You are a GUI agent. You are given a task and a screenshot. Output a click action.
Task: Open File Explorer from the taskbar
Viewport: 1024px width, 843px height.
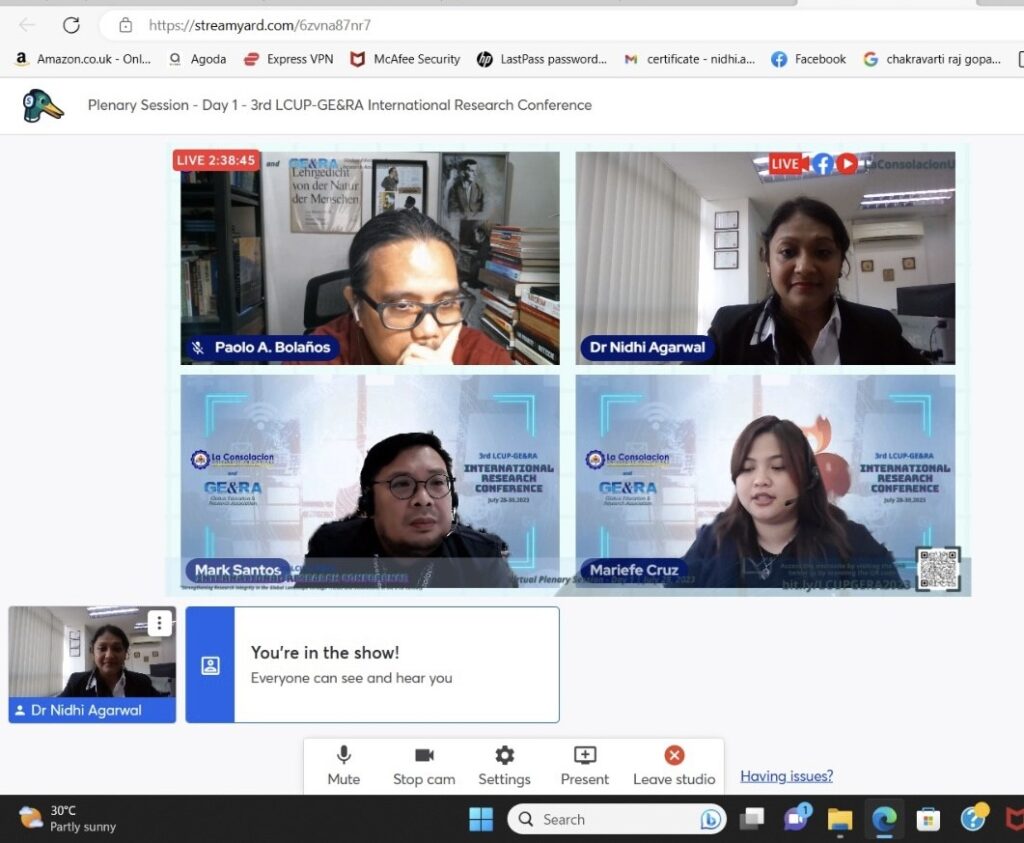[840, 819]
